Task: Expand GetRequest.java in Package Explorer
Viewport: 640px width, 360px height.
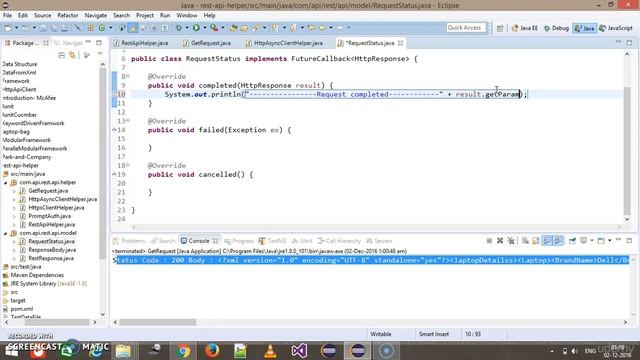Action: (14, 191)
